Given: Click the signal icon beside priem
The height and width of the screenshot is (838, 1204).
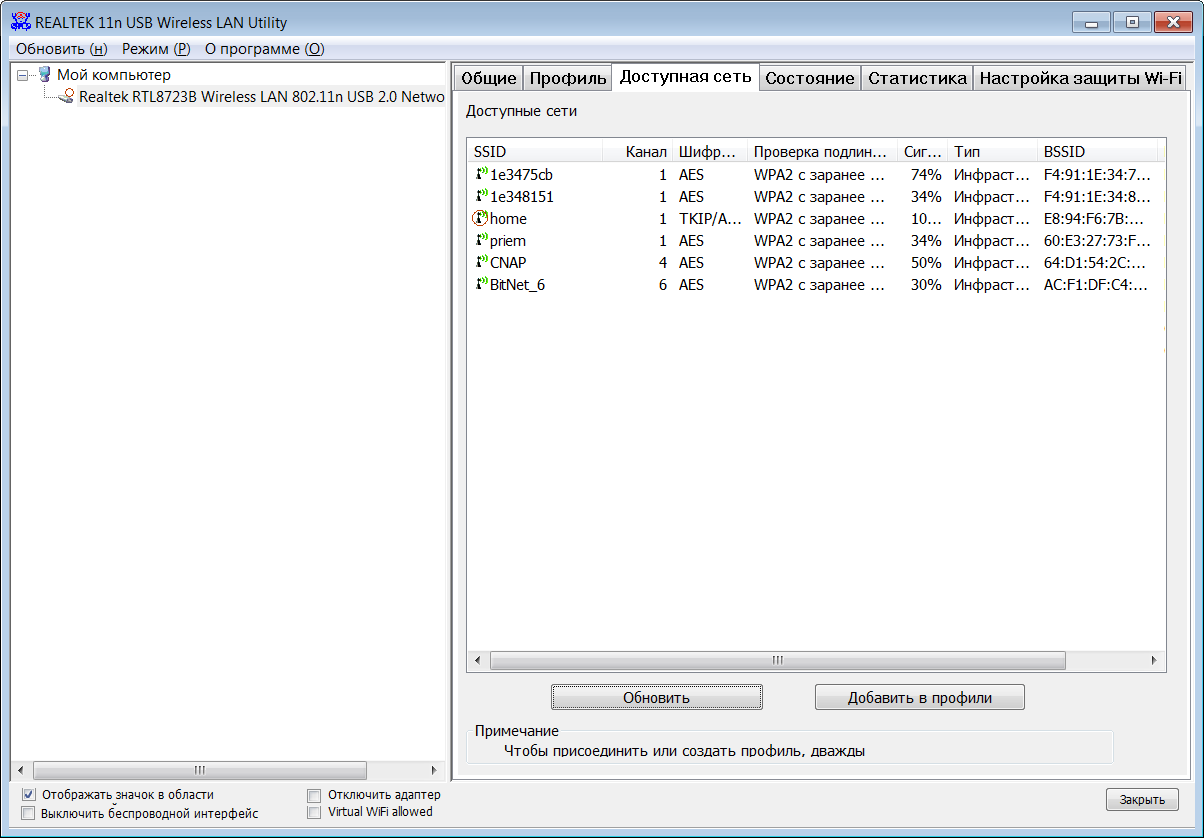Looking at the screenshot, I should (x=481, y=241).
